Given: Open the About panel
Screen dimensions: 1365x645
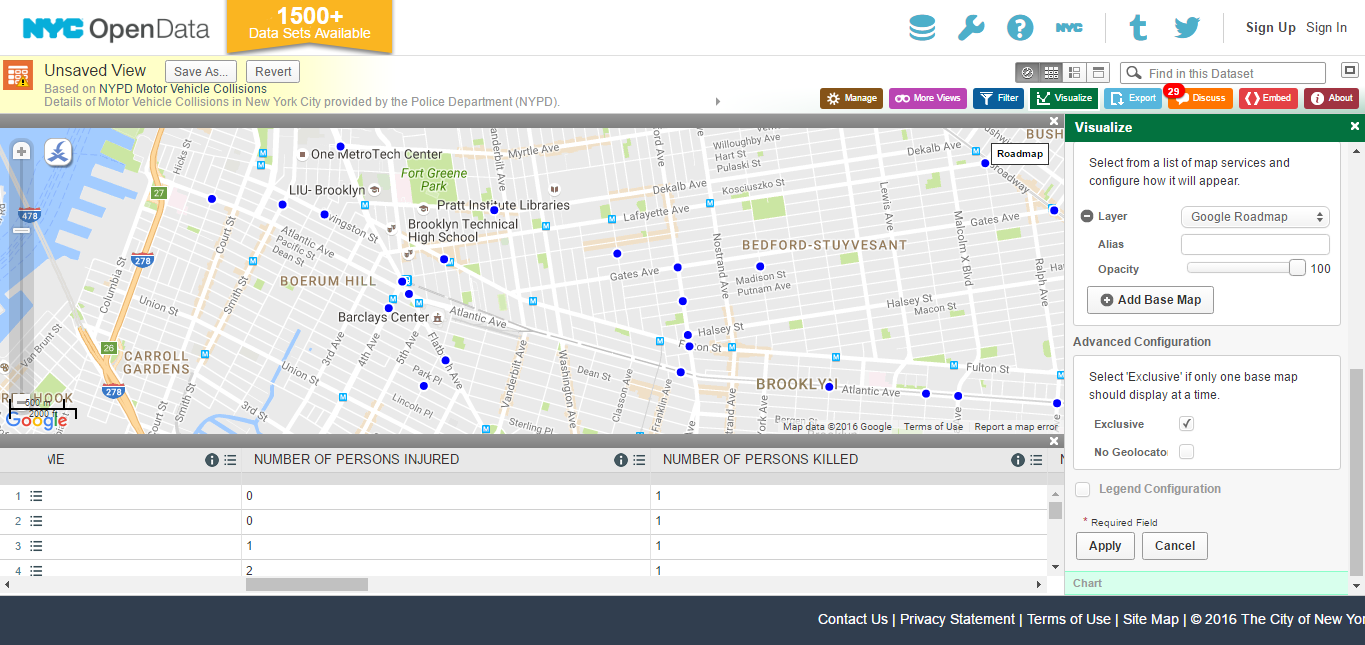Looking at the screenshot, I should (x=1330, y=98).
